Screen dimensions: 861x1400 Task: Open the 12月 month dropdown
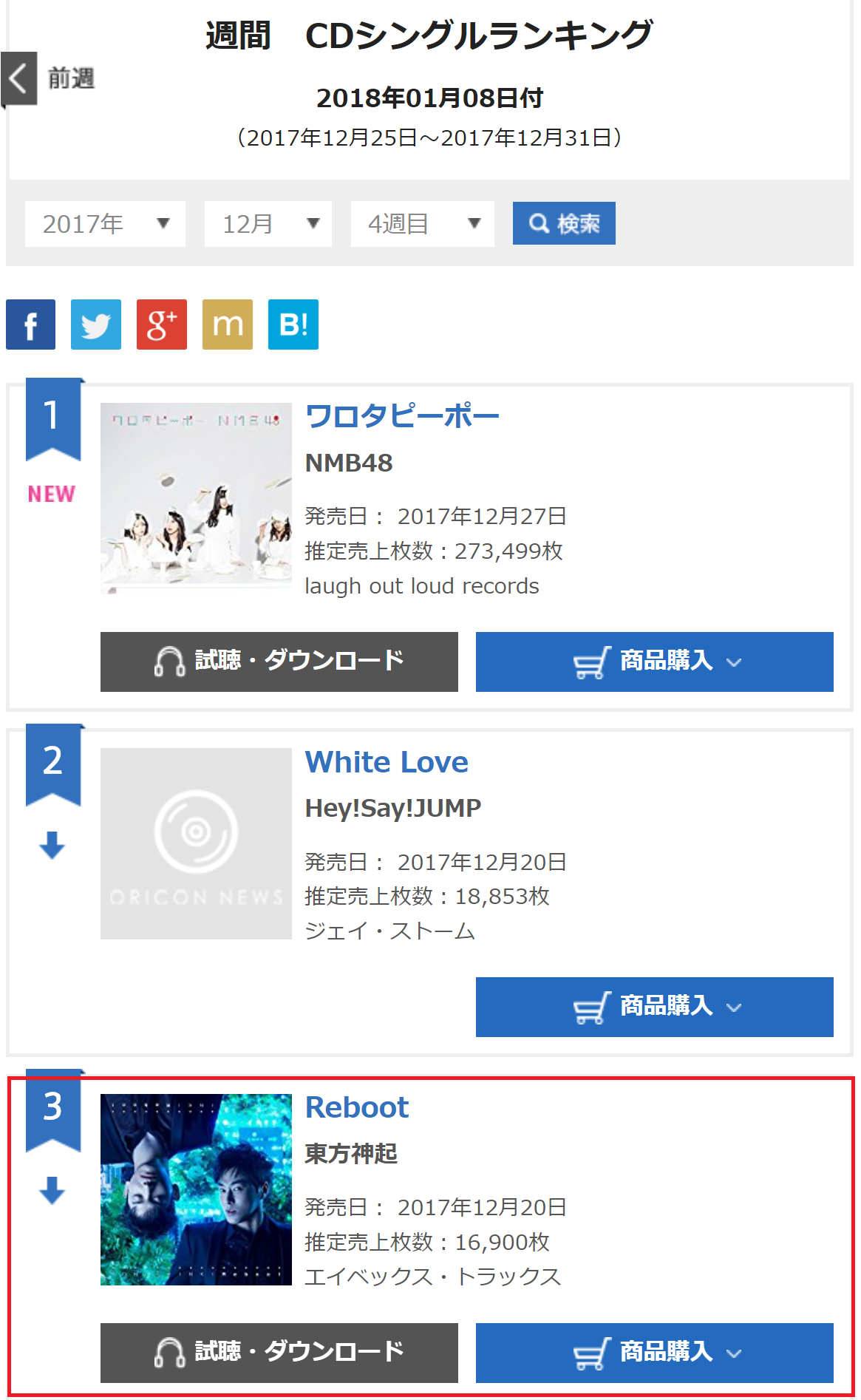point(268,224)
